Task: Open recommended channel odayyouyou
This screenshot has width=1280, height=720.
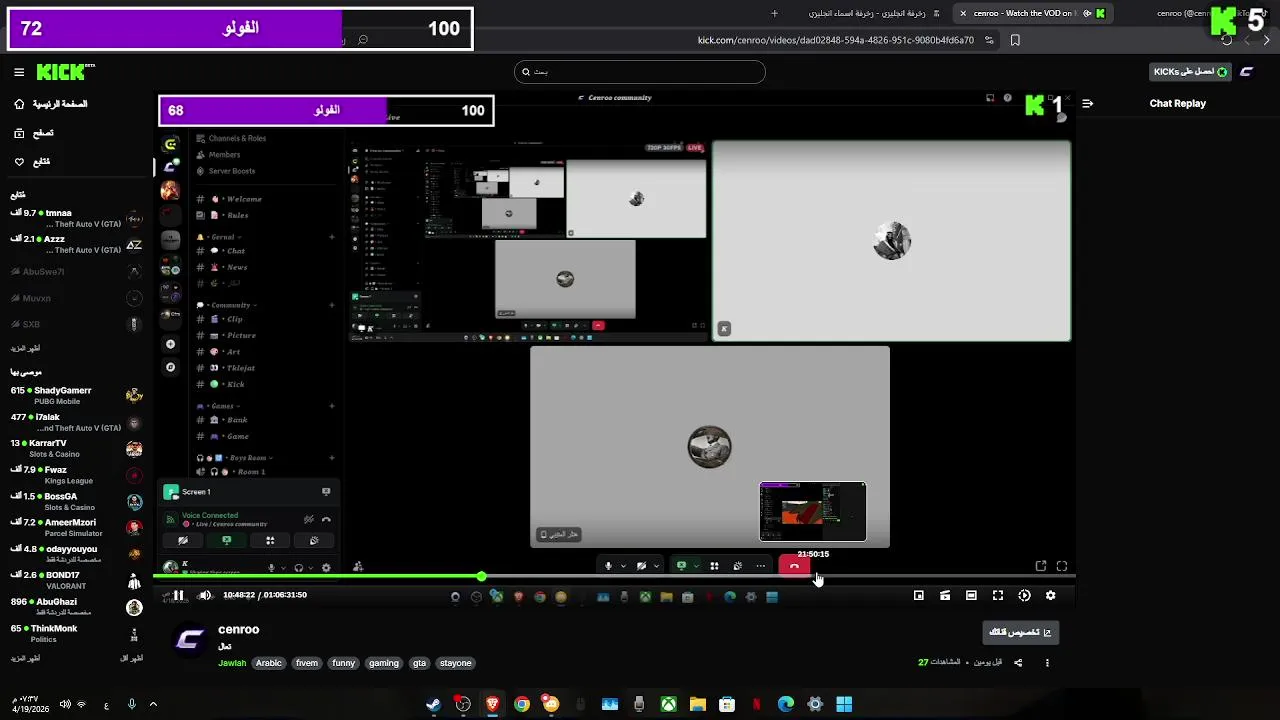Action: click(77, 554)
